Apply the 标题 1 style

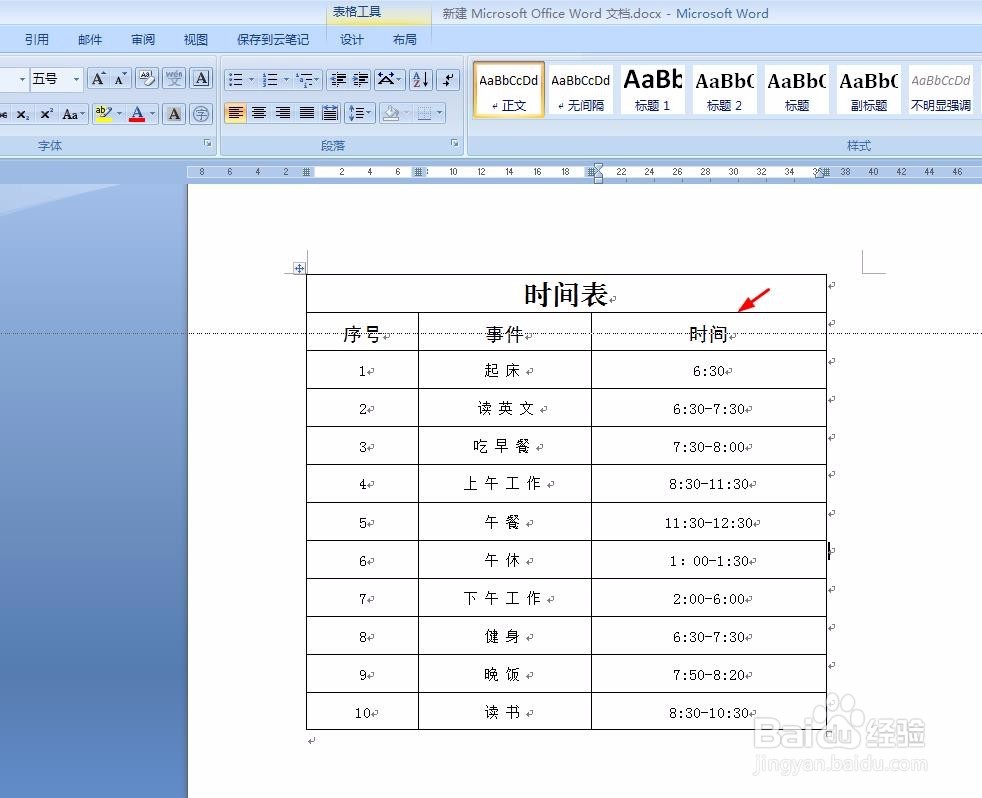click(652, 90)
